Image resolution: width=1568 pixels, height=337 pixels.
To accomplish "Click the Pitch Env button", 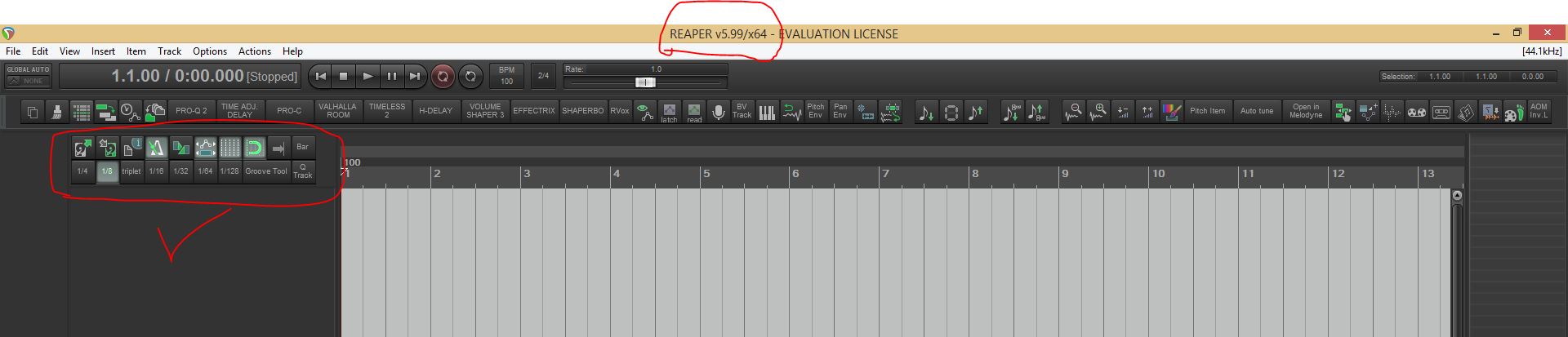I will pos(815,111).
